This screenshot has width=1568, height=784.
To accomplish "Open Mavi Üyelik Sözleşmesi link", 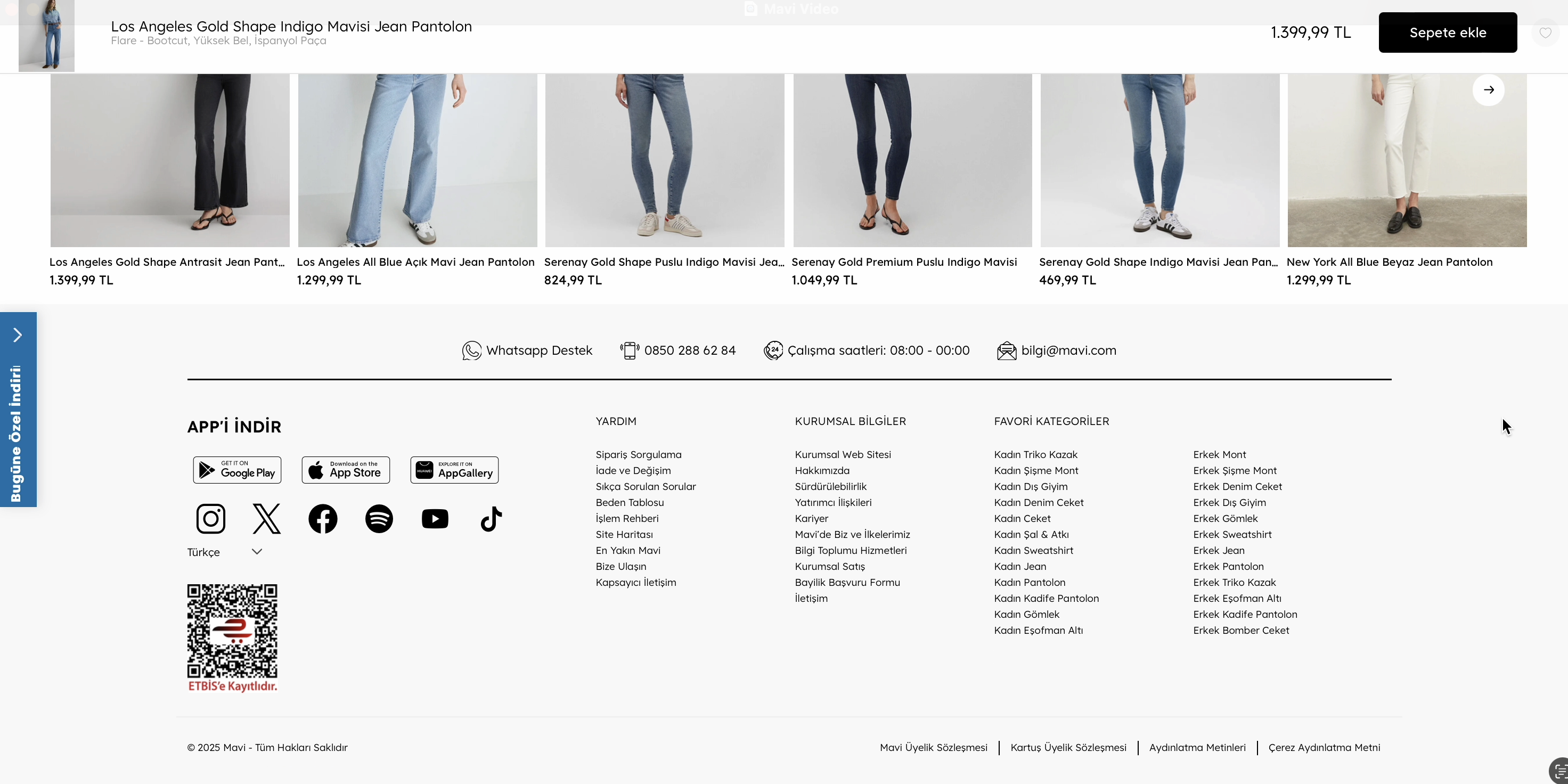I will pyautogui.click(x=933, y=747).
